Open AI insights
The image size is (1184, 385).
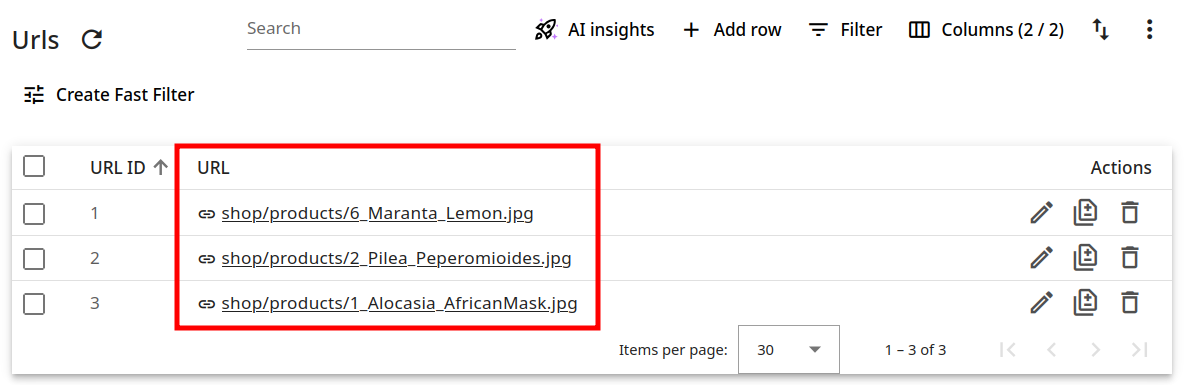click(x=594, y=30)
